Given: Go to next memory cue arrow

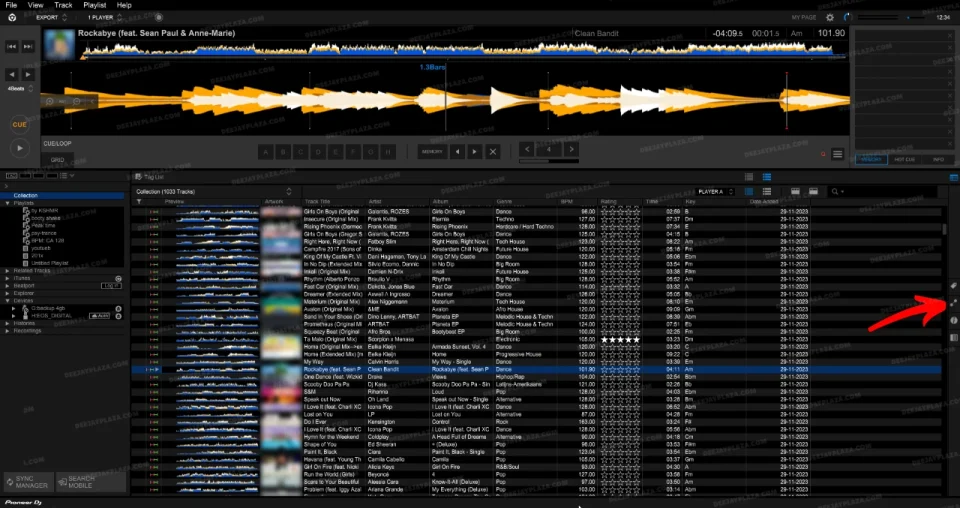Looking at the screenshot, I should (474, 152).
